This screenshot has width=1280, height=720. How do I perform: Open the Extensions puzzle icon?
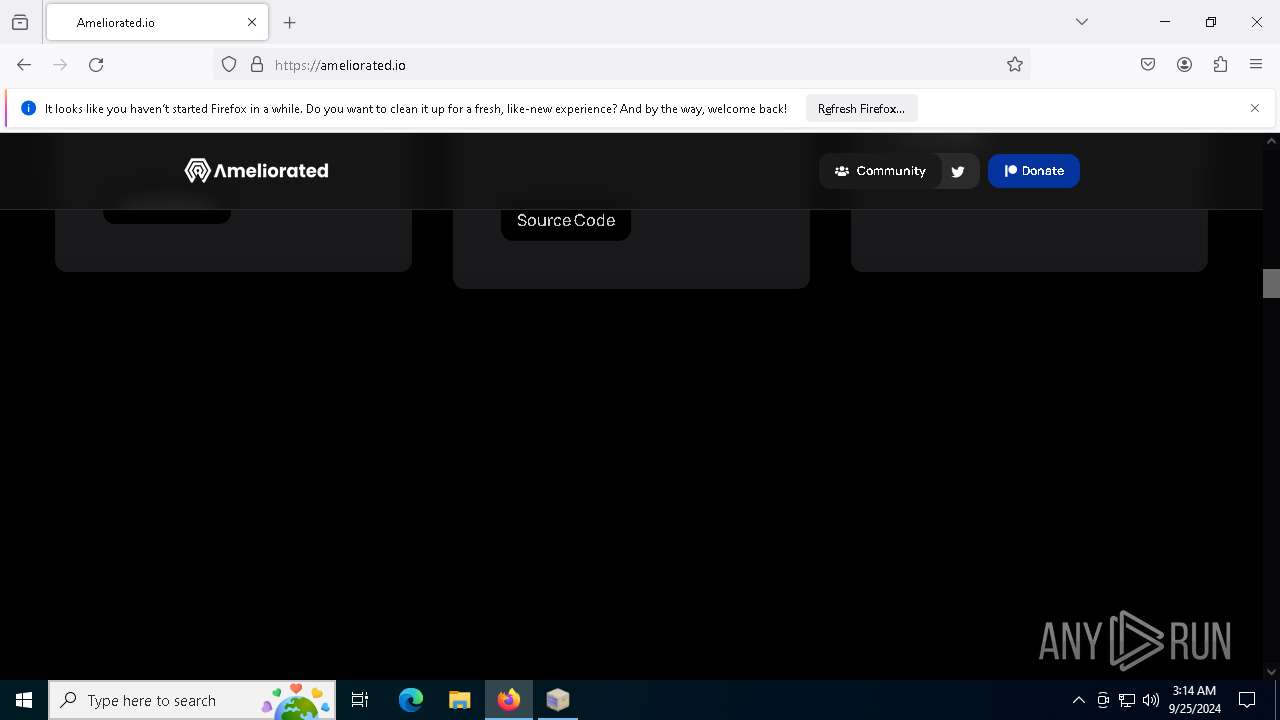[1220, 65]
